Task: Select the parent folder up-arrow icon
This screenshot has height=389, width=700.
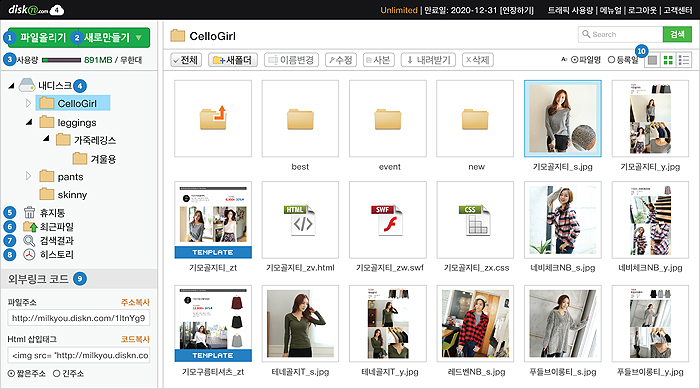Action: [213, 118]
